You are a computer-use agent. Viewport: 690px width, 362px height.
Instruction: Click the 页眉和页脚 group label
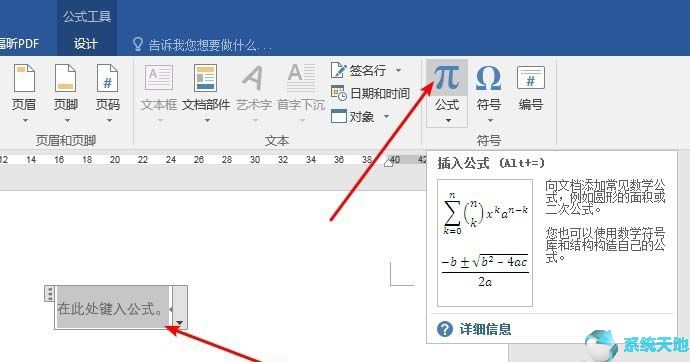point(66,141)
